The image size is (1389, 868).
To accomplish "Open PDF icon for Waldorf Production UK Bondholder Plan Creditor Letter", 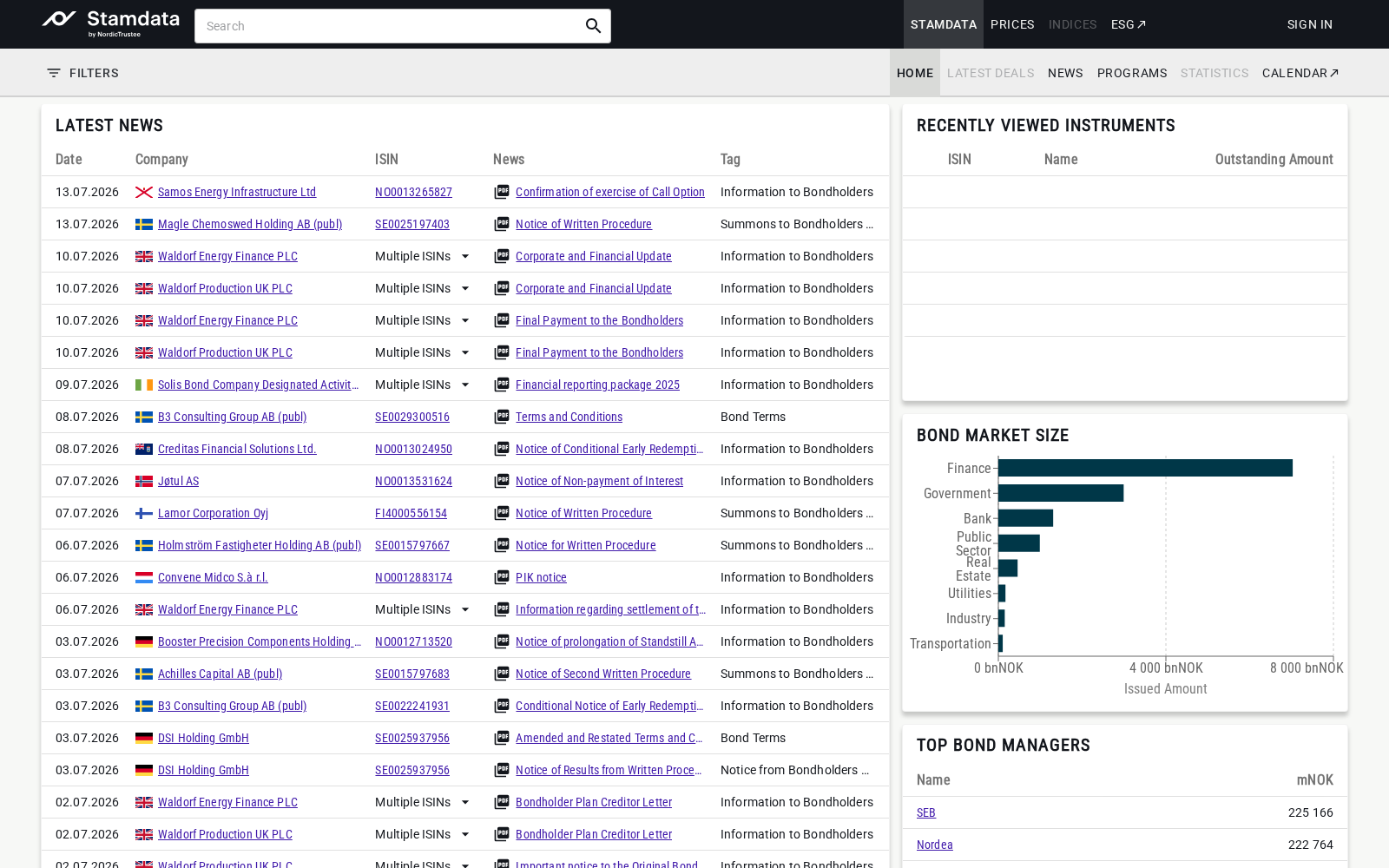I will click(502, 834).
